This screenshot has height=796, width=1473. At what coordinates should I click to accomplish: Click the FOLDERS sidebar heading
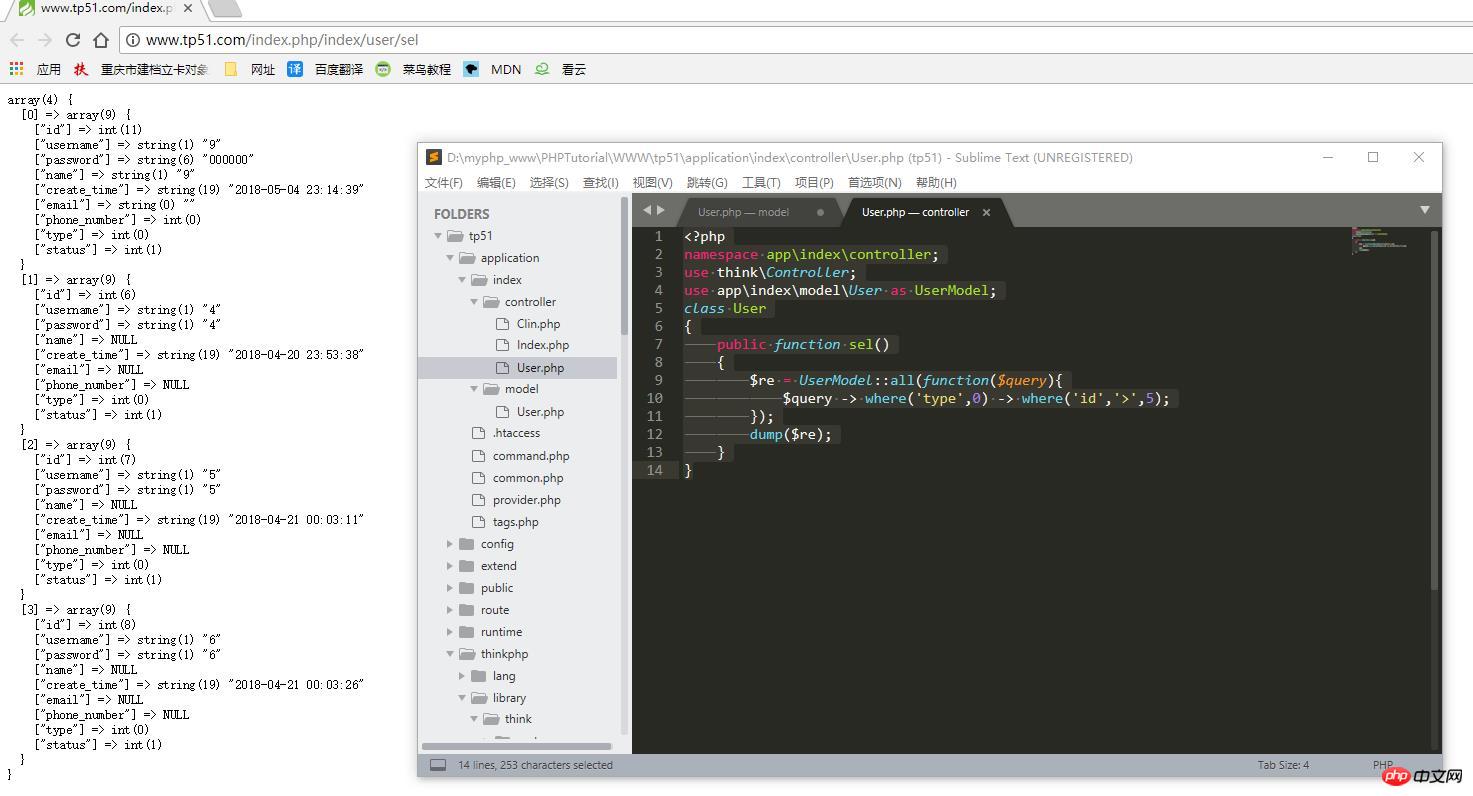(462, 214)
